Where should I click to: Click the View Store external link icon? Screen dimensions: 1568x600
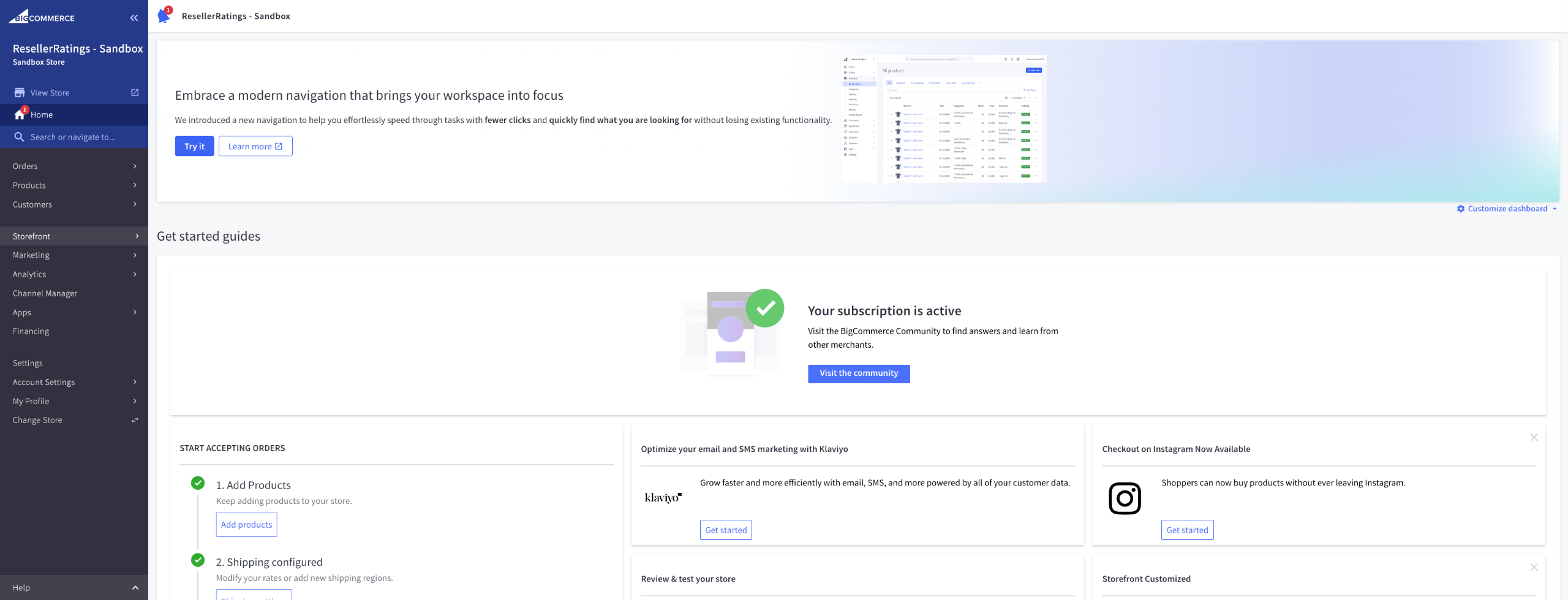135,92
